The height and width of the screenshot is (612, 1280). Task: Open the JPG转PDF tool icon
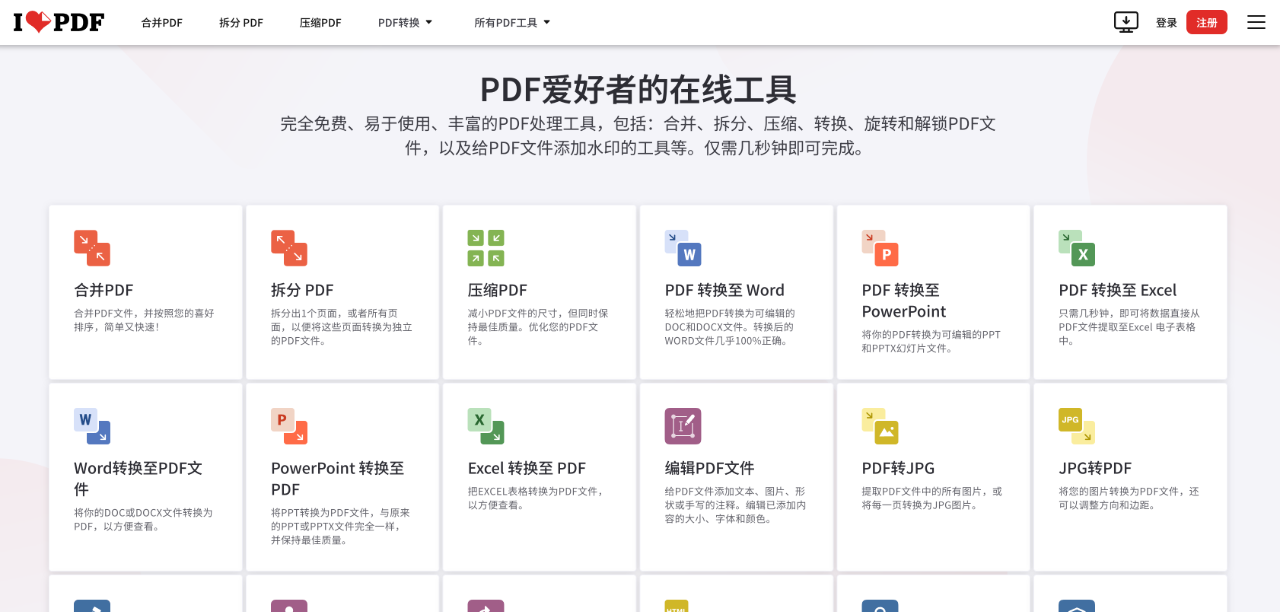1077,426
